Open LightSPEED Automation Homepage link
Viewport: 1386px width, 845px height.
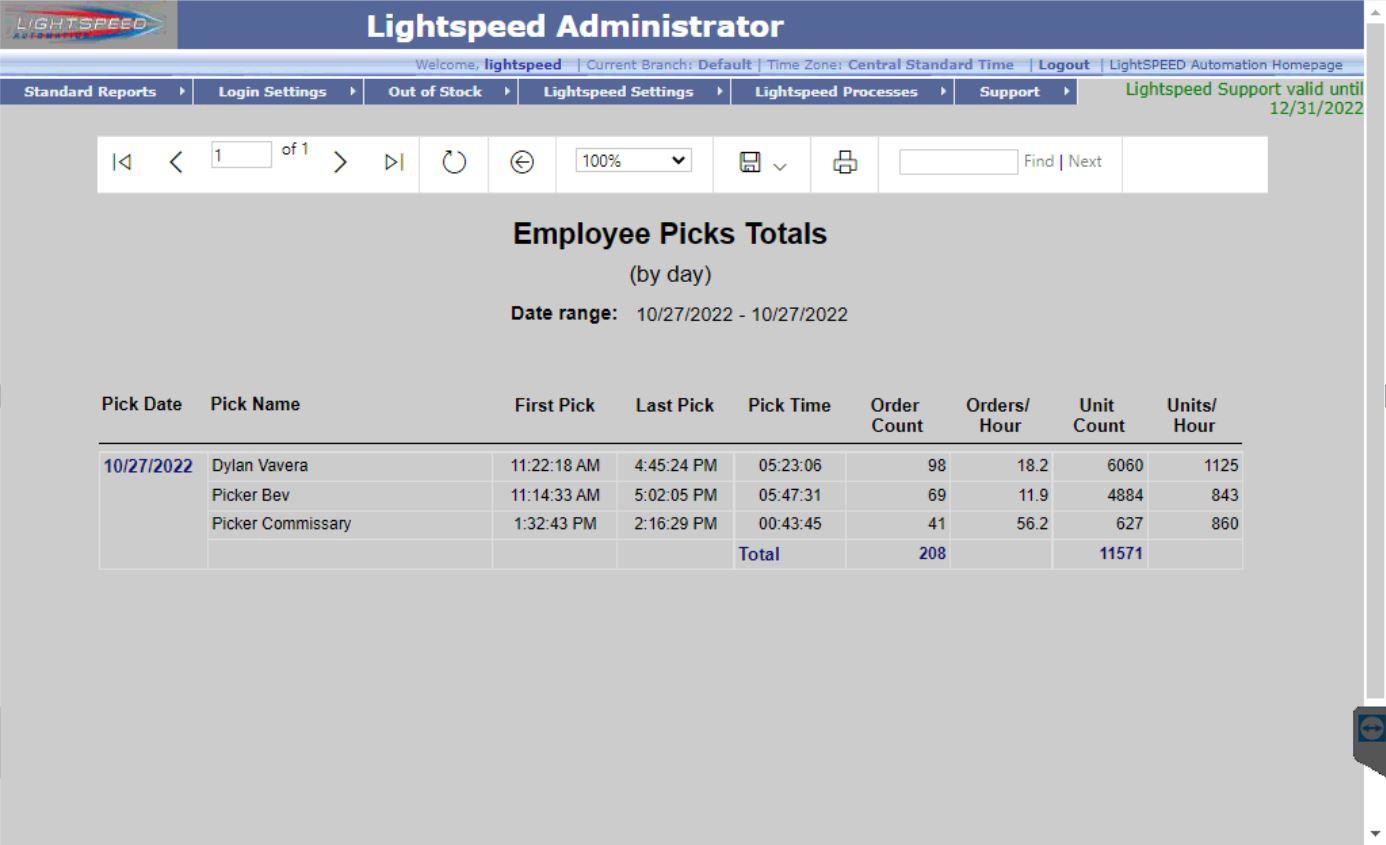point(1226,65)
